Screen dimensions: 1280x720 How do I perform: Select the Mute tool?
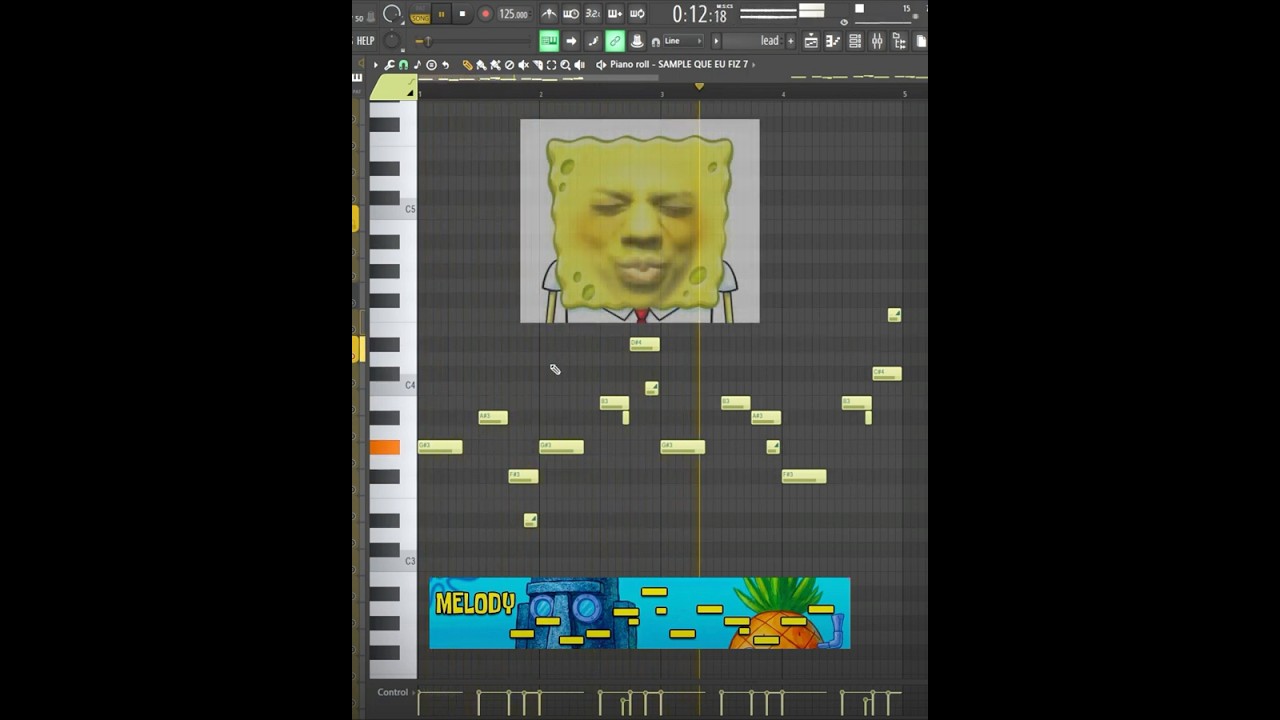click(523, 65)
